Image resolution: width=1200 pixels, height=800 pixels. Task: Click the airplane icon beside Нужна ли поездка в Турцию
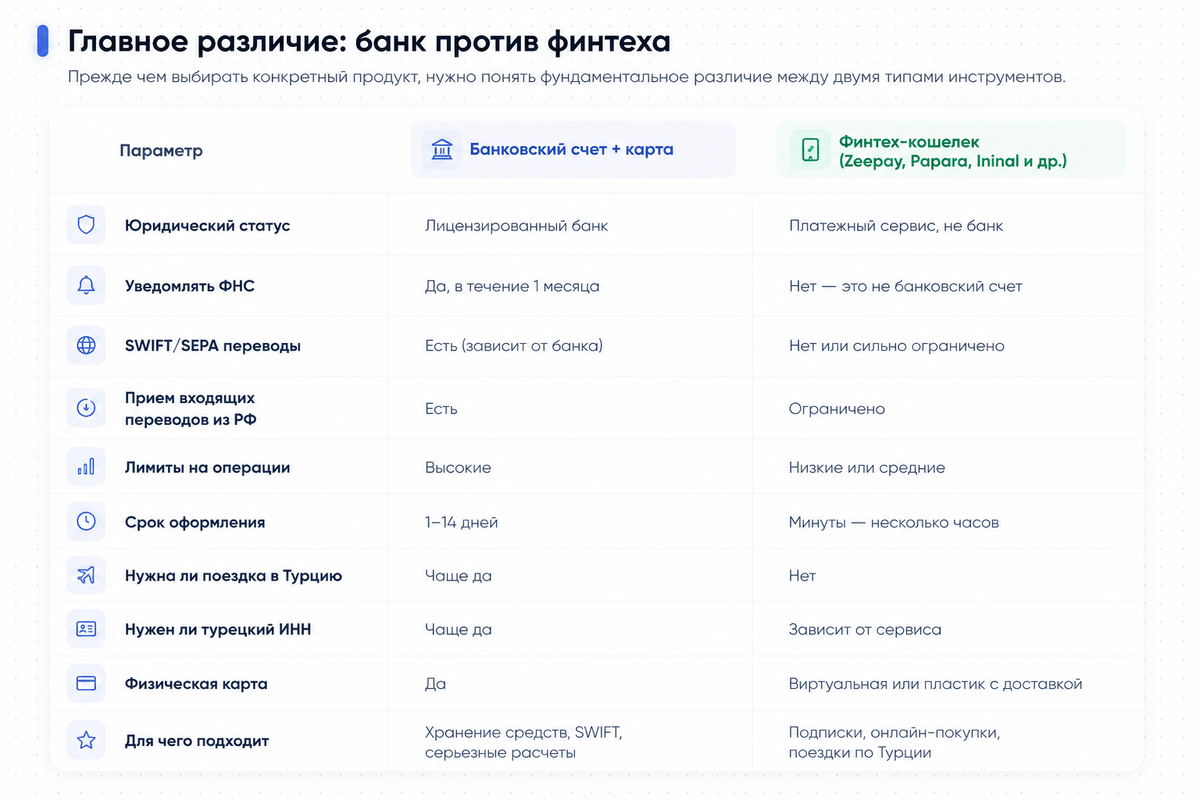(86, 576)
